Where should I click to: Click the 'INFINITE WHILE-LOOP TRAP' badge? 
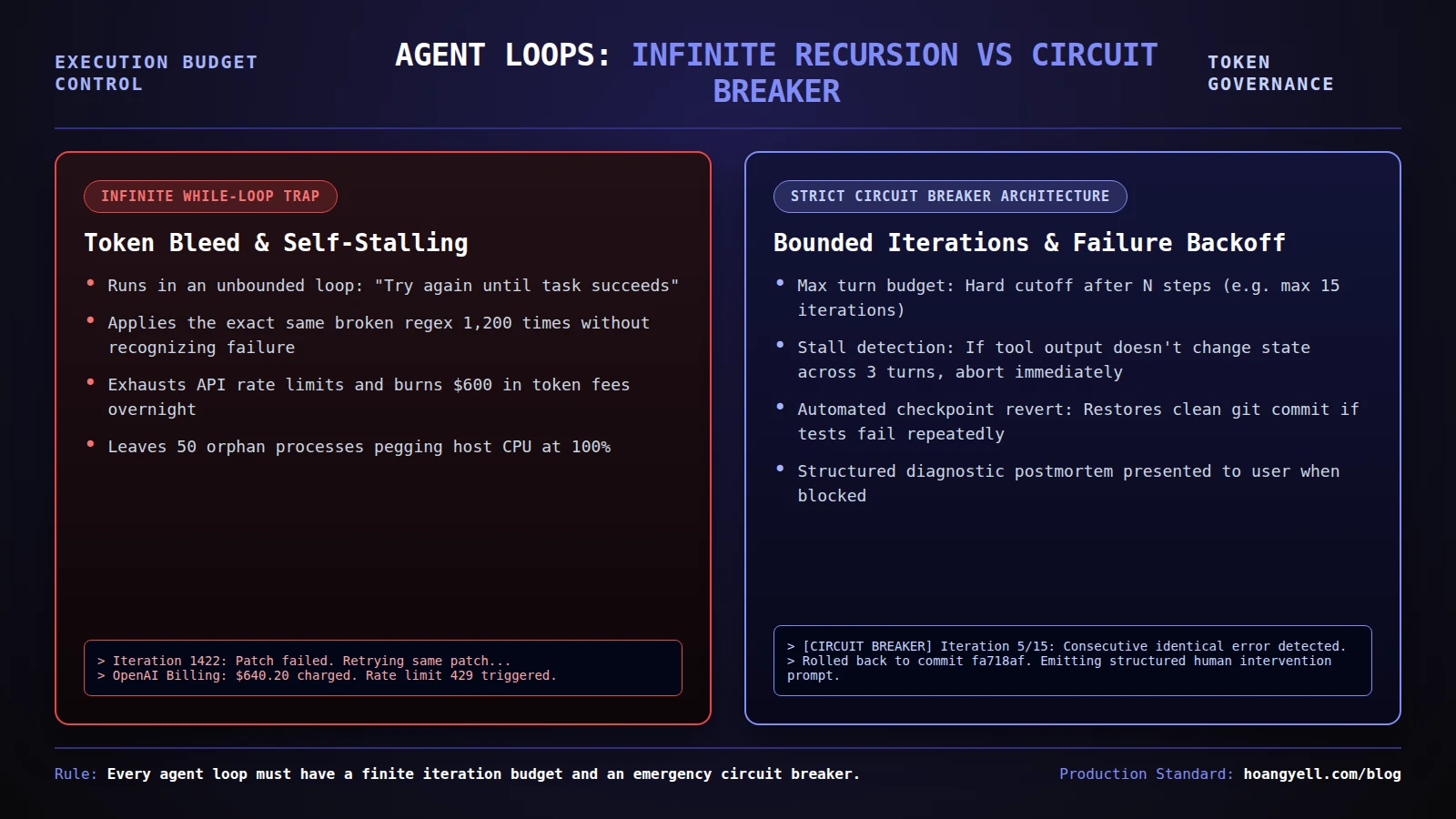[210, 197]
